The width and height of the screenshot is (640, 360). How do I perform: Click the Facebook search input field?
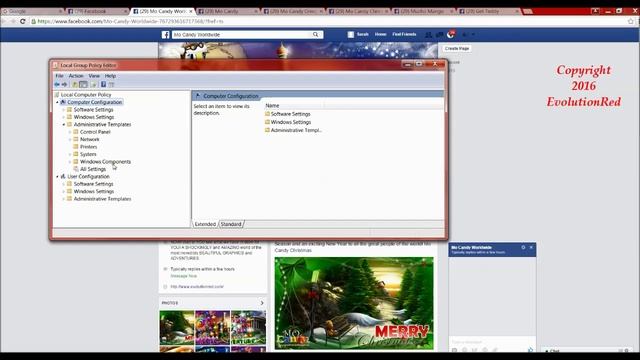tap(243, 35)
